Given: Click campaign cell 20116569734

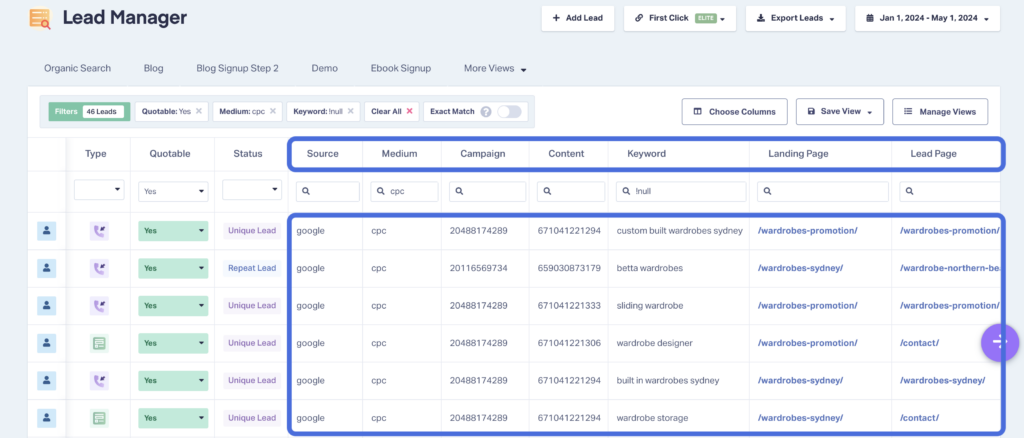Looking at the screenshot, I should [x=479, y=268].
